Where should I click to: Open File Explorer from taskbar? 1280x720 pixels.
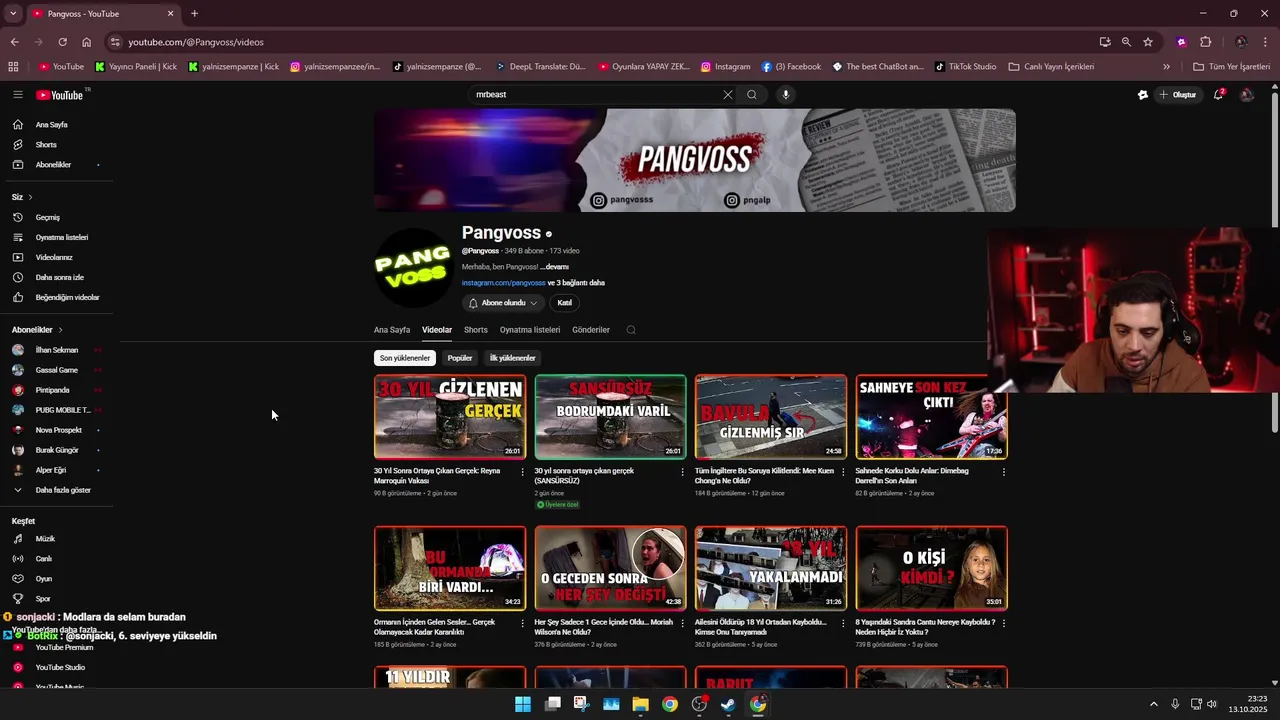tap(640, 704)
